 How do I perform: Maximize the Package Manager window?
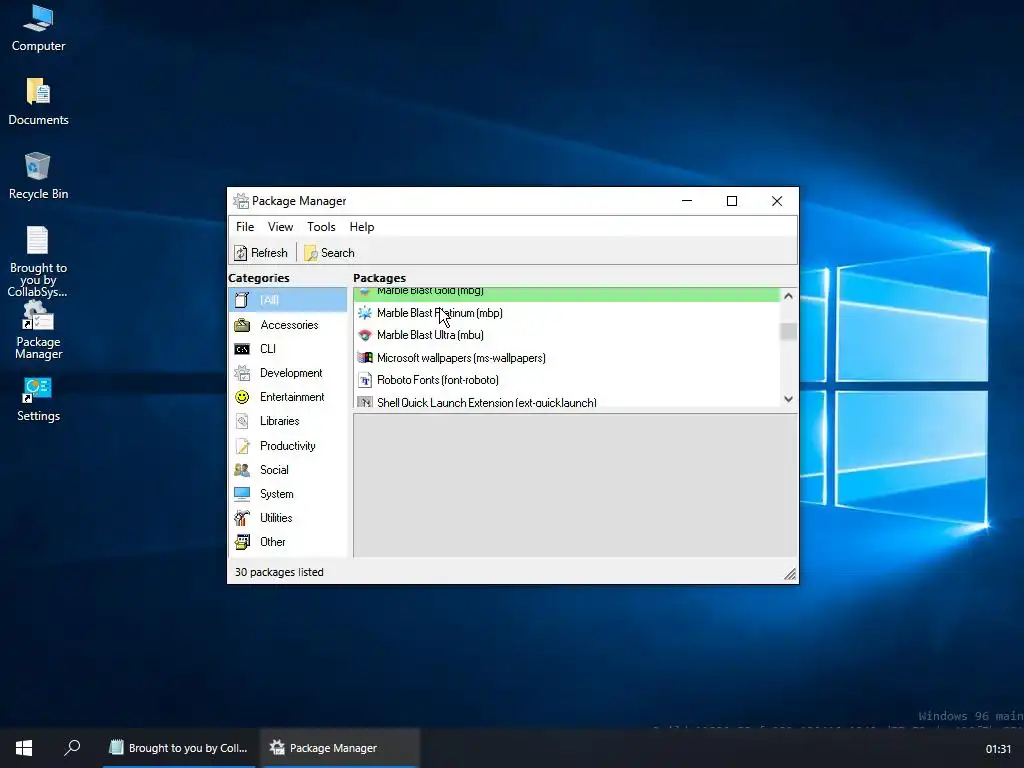[x=731, y=201]
